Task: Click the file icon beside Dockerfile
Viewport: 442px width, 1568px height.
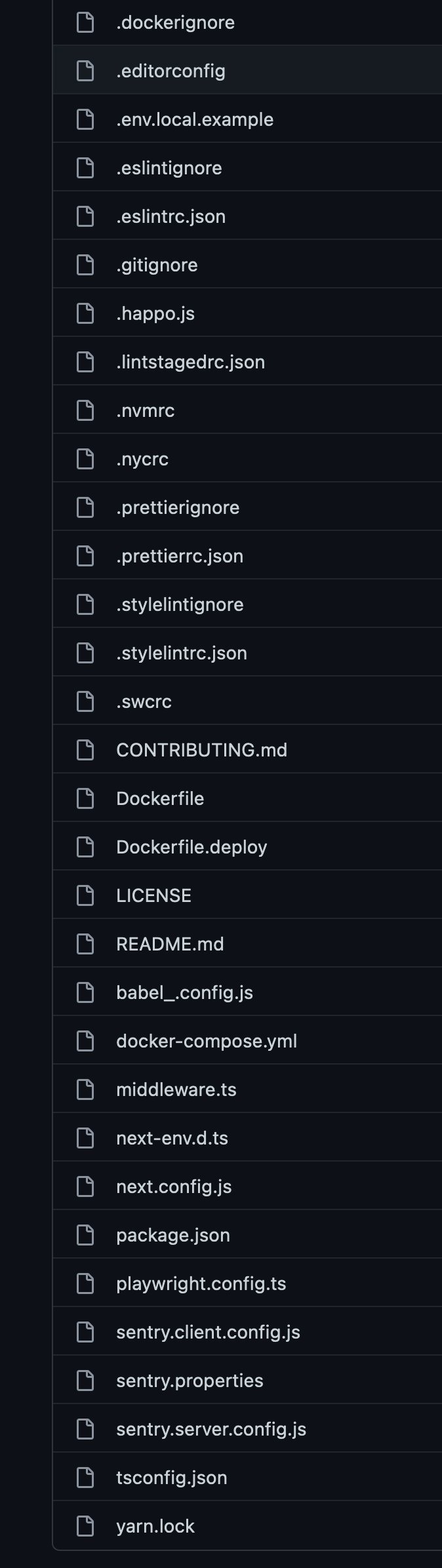Action: coord(85,798)
